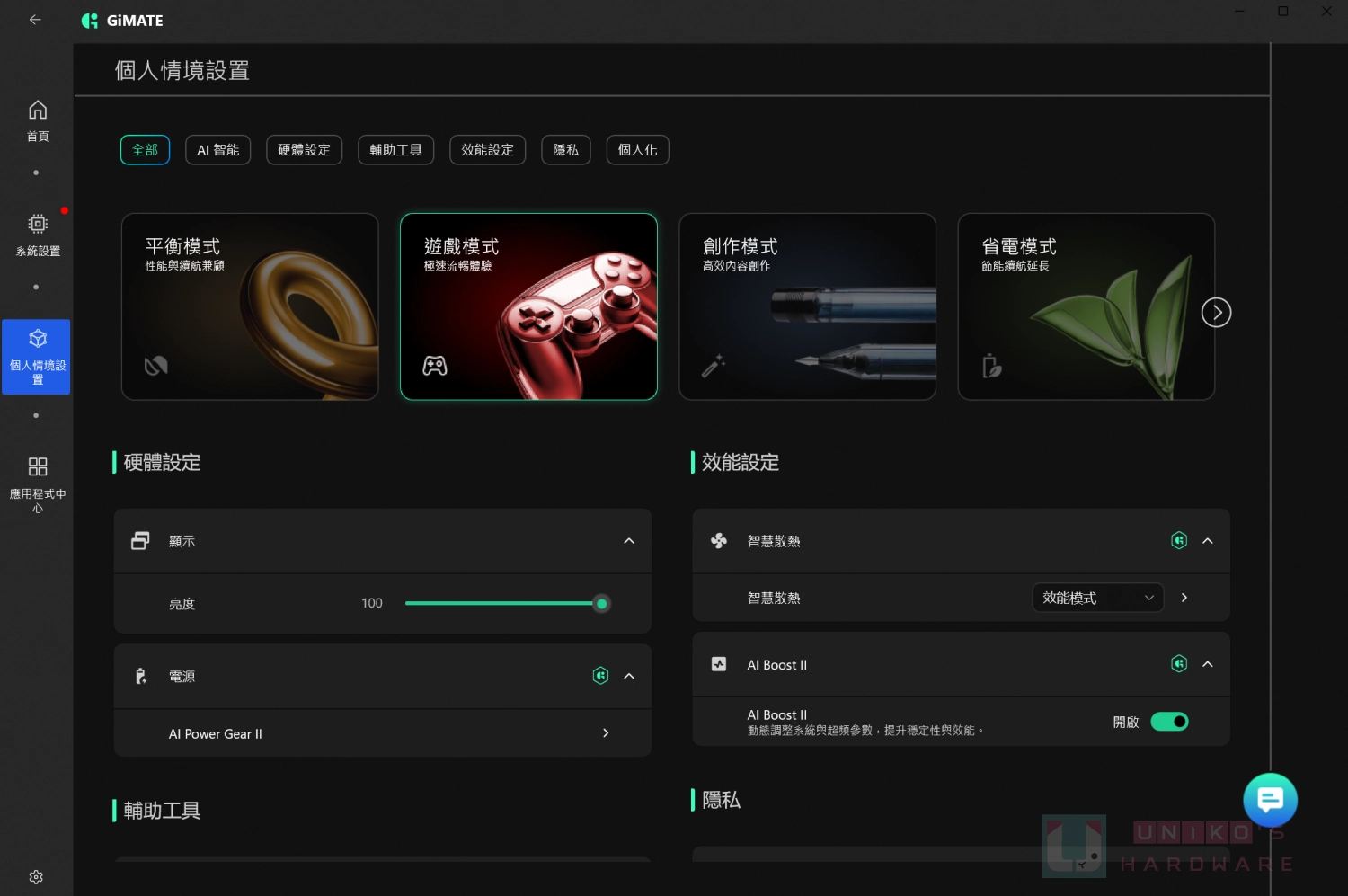Disable the AI Boost II toggle

coord(1169,722)
